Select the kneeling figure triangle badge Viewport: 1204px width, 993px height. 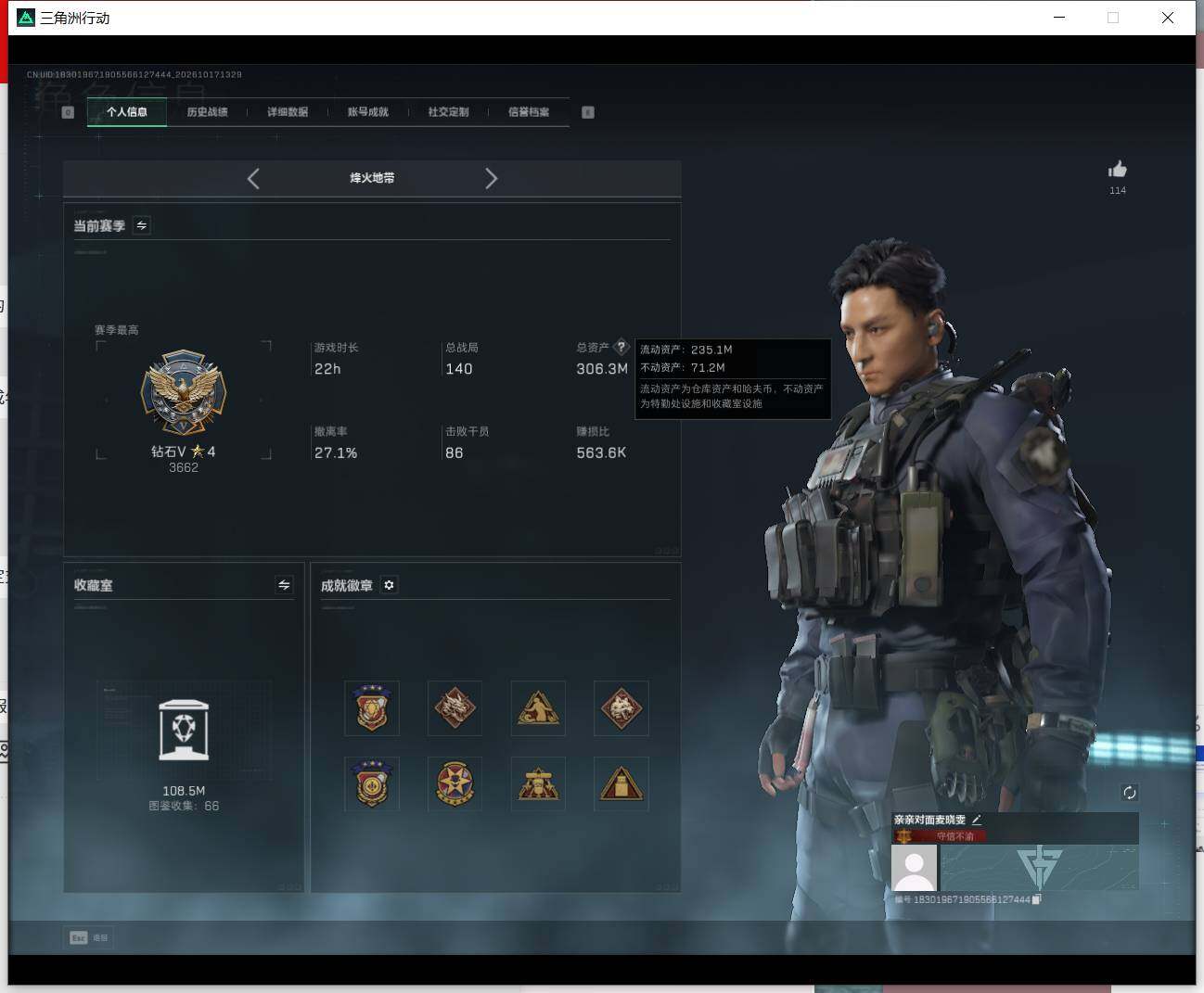(538, 708)
